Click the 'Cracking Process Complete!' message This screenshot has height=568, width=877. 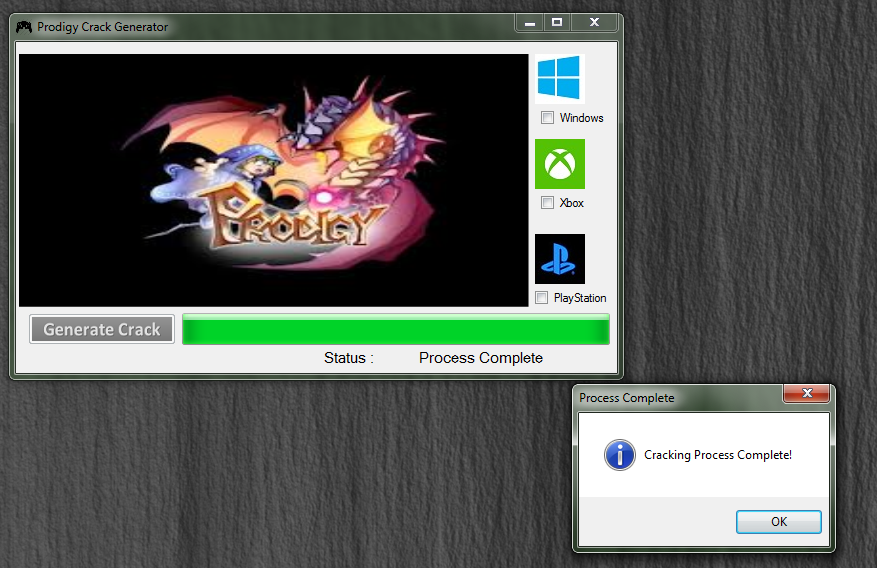(718, 455)
